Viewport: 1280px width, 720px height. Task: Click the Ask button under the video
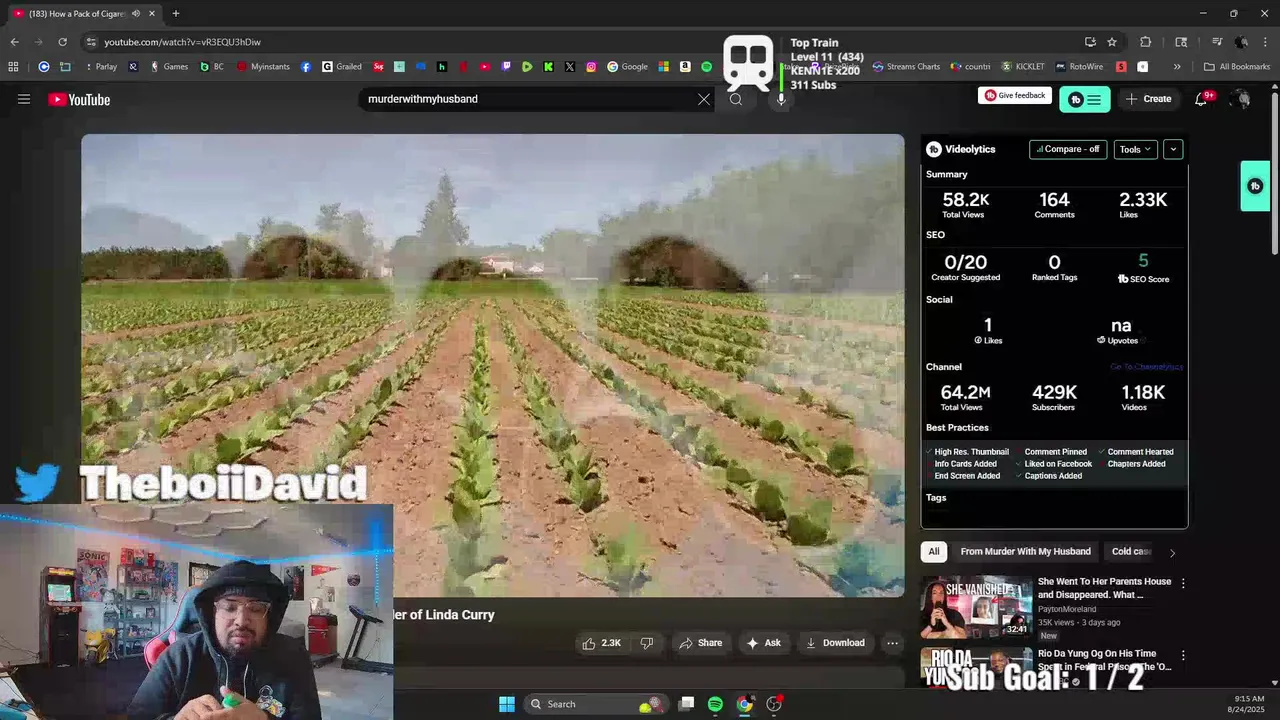tap(764, 643)
